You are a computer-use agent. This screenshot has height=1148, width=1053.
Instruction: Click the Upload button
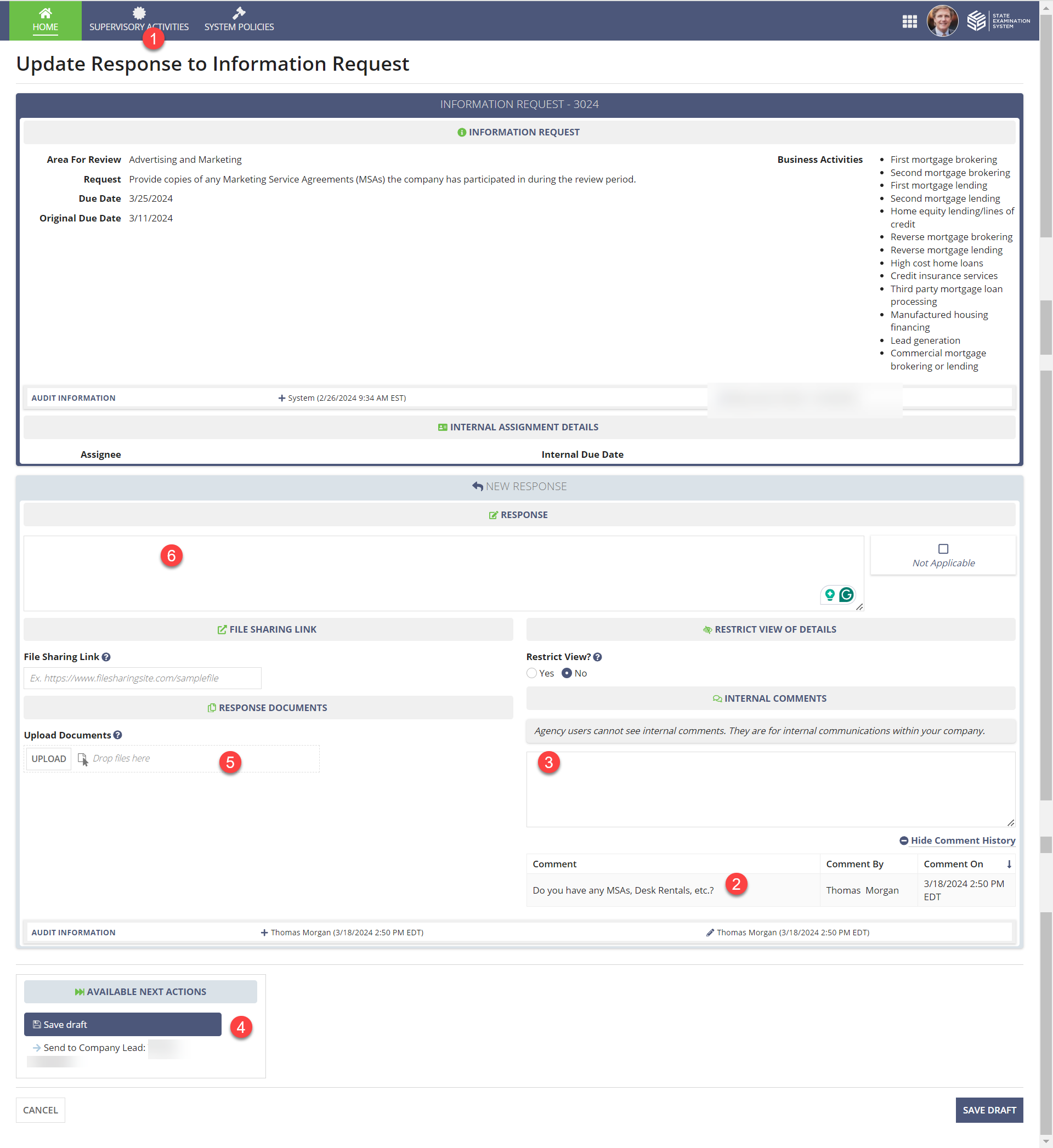pos(48,759)
